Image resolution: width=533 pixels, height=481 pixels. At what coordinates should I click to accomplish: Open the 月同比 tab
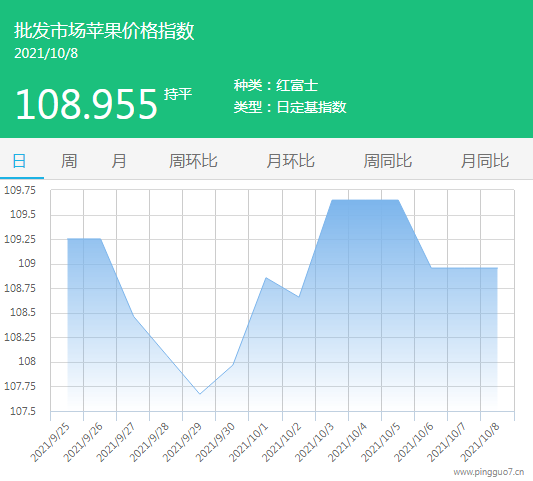coord(485,161)
